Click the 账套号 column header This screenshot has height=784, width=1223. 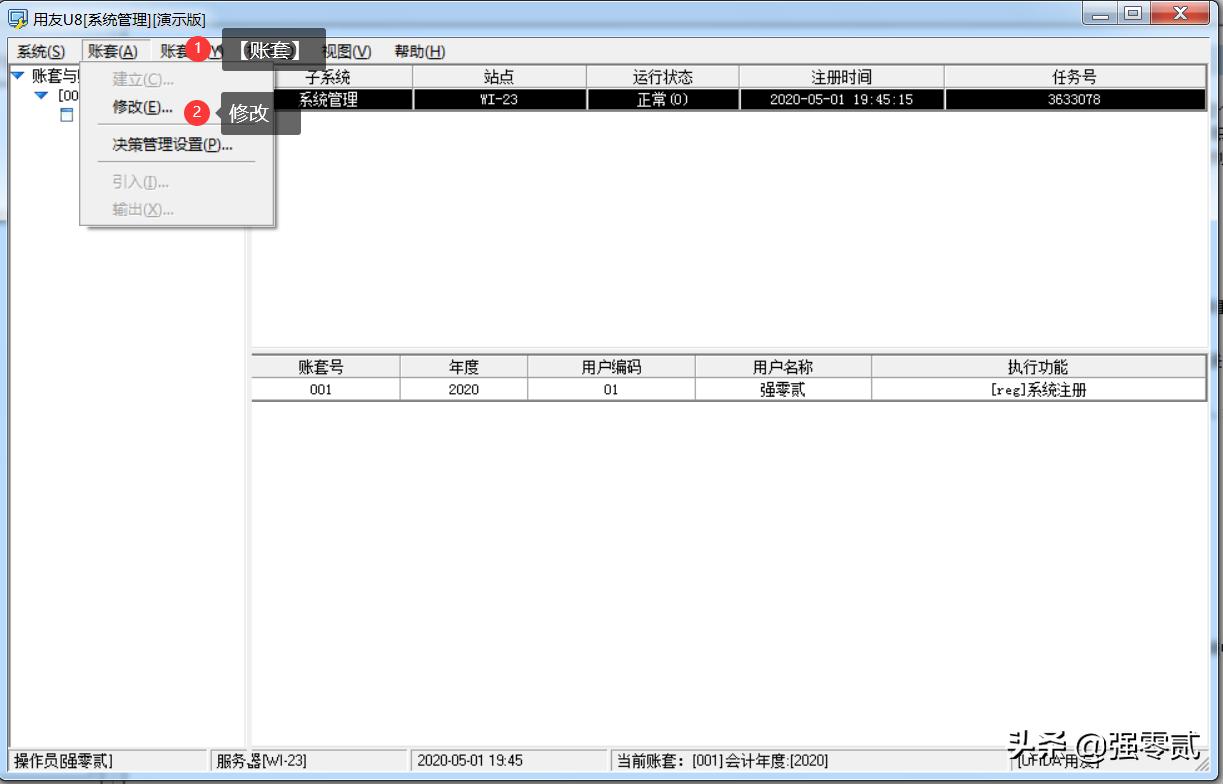(326, 367)
